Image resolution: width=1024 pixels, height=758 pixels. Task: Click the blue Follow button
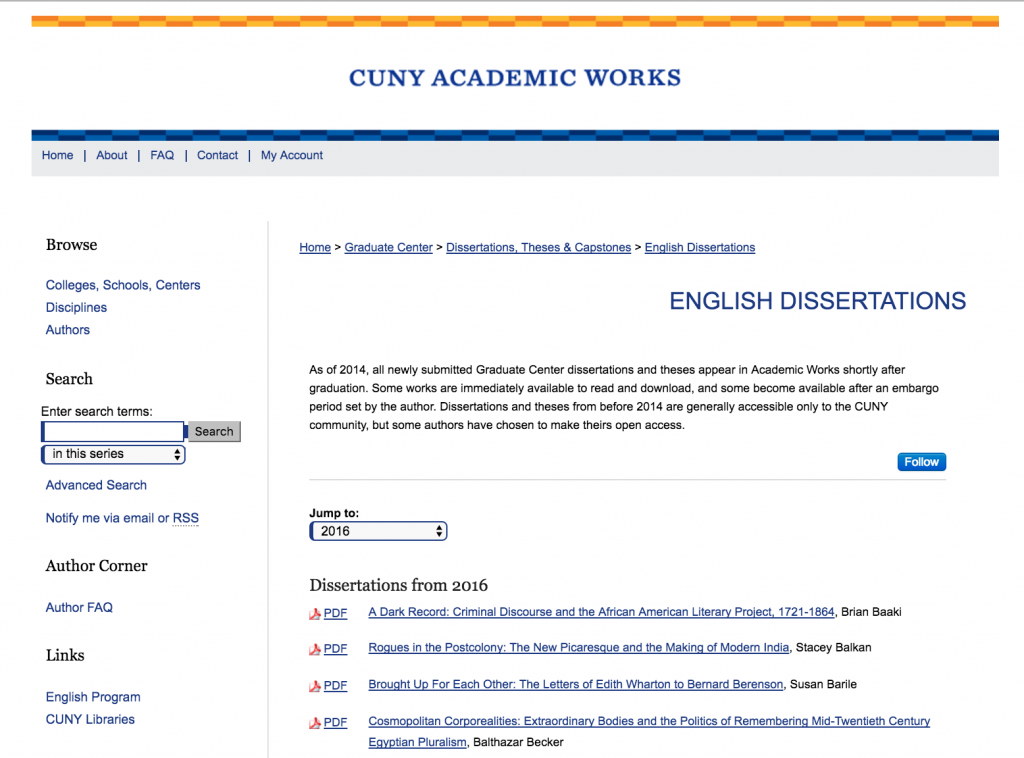(921, 462)
